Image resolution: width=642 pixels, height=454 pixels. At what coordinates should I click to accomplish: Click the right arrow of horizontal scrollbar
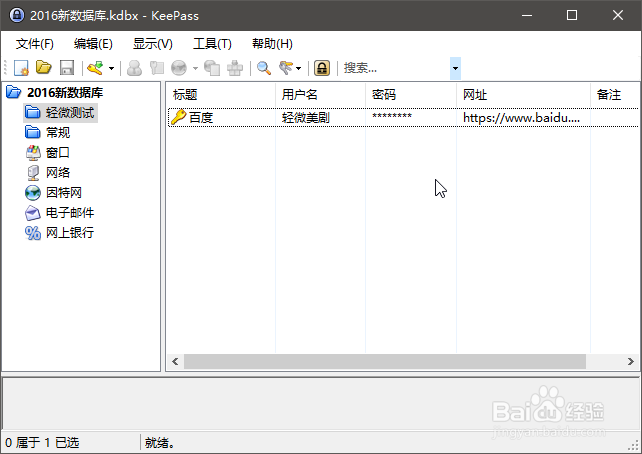[631, 361]
